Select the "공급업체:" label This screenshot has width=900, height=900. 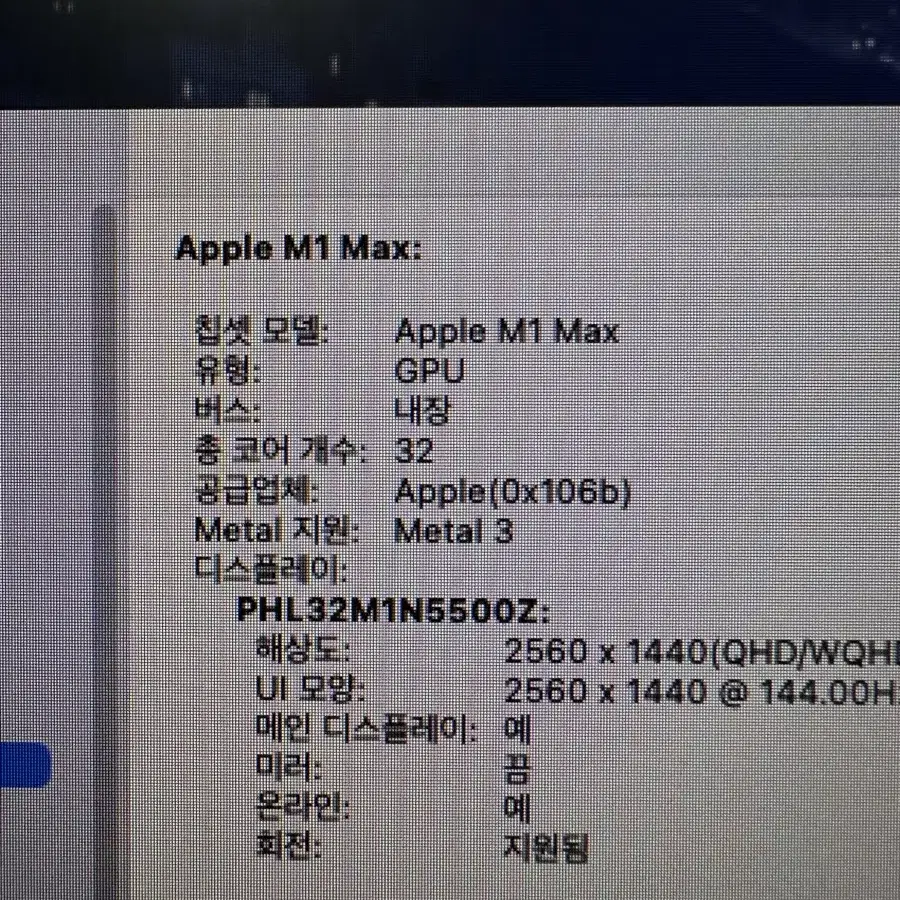[x=257, y=491]
